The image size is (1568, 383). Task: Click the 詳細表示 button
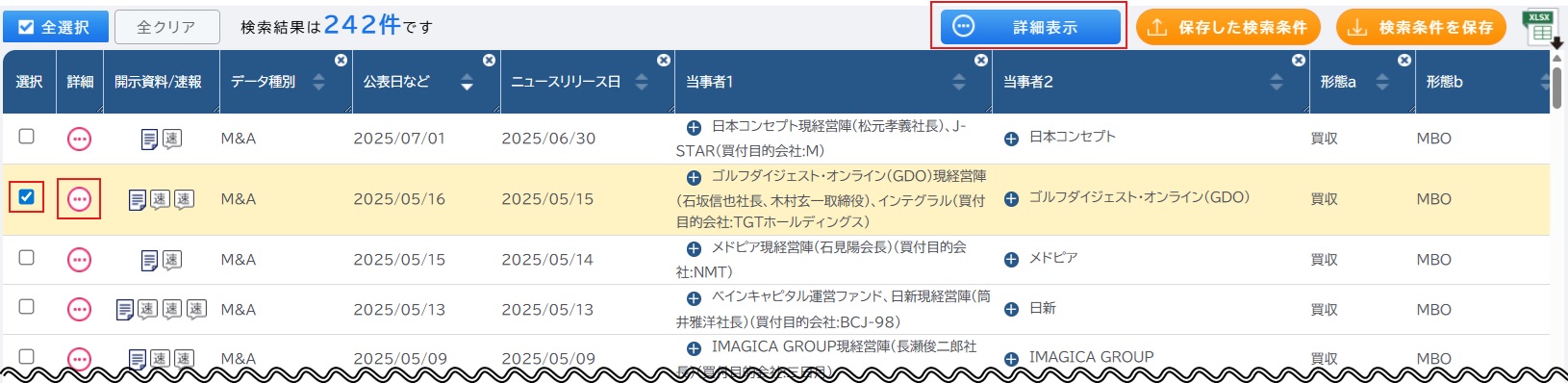(1030, 27)
